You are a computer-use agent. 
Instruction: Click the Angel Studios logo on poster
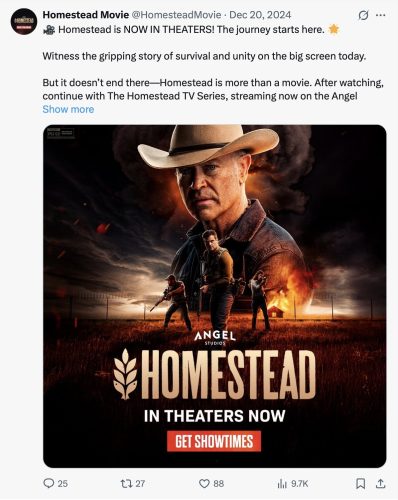[x=215, y=338]
